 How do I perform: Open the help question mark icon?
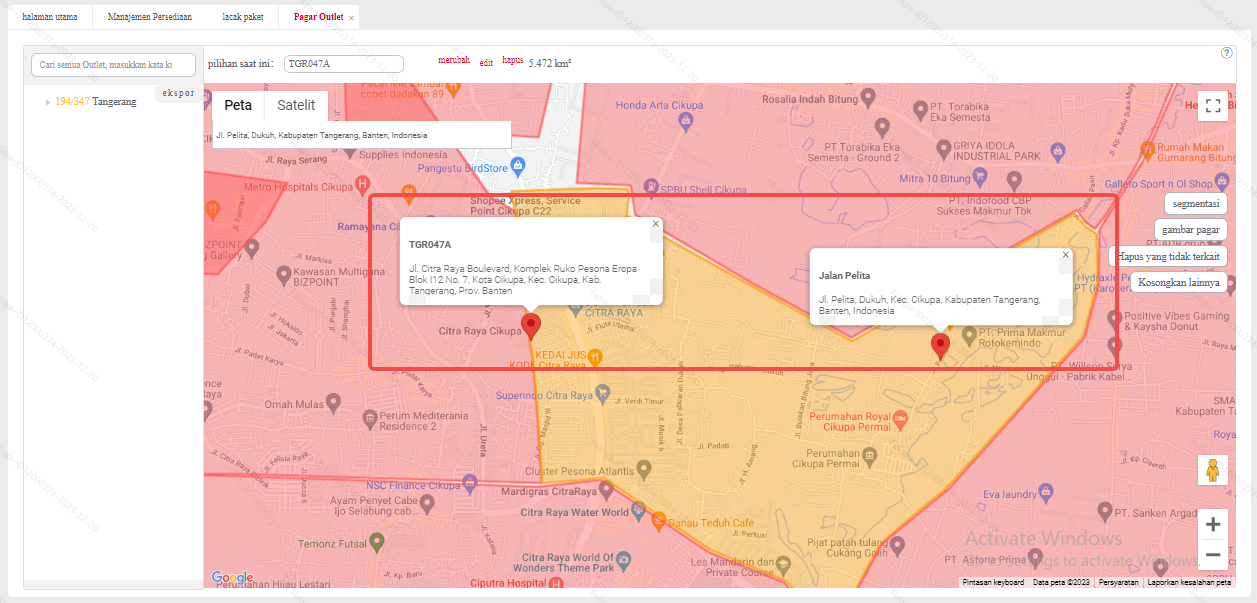1226,53
